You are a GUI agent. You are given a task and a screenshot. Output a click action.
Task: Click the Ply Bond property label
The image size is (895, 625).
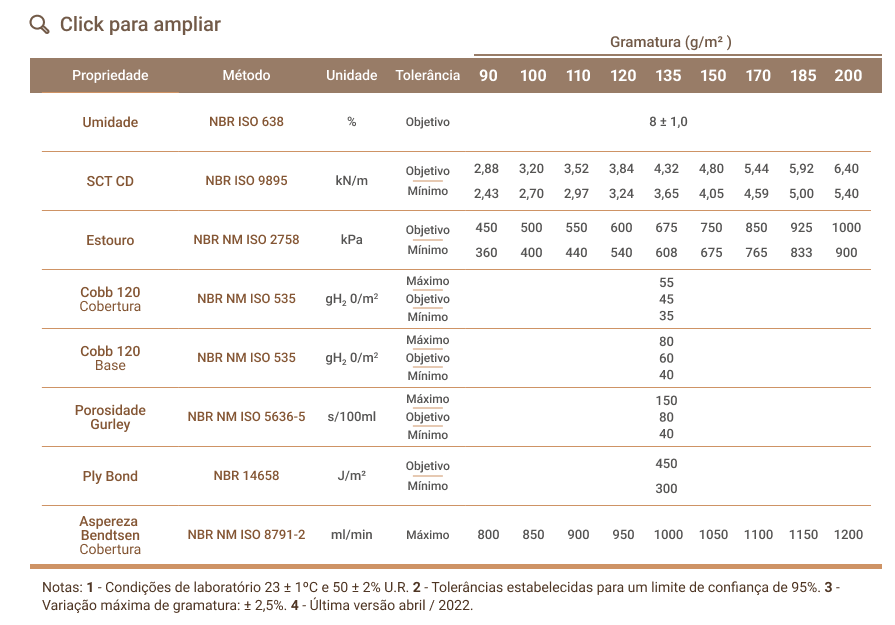[110, 476]
